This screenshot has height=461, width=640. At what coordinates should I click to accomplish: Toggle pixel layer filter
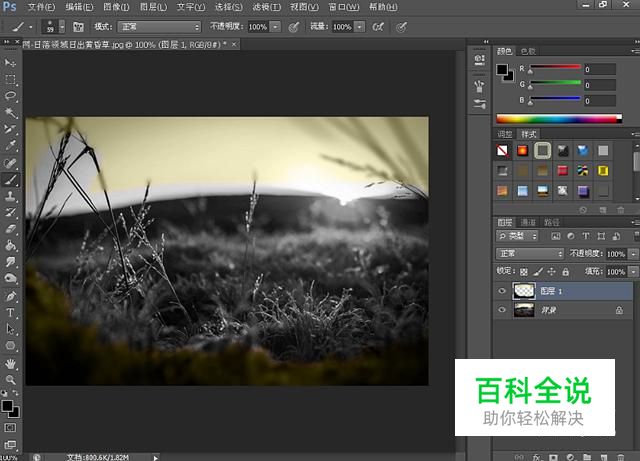[556, 236]
